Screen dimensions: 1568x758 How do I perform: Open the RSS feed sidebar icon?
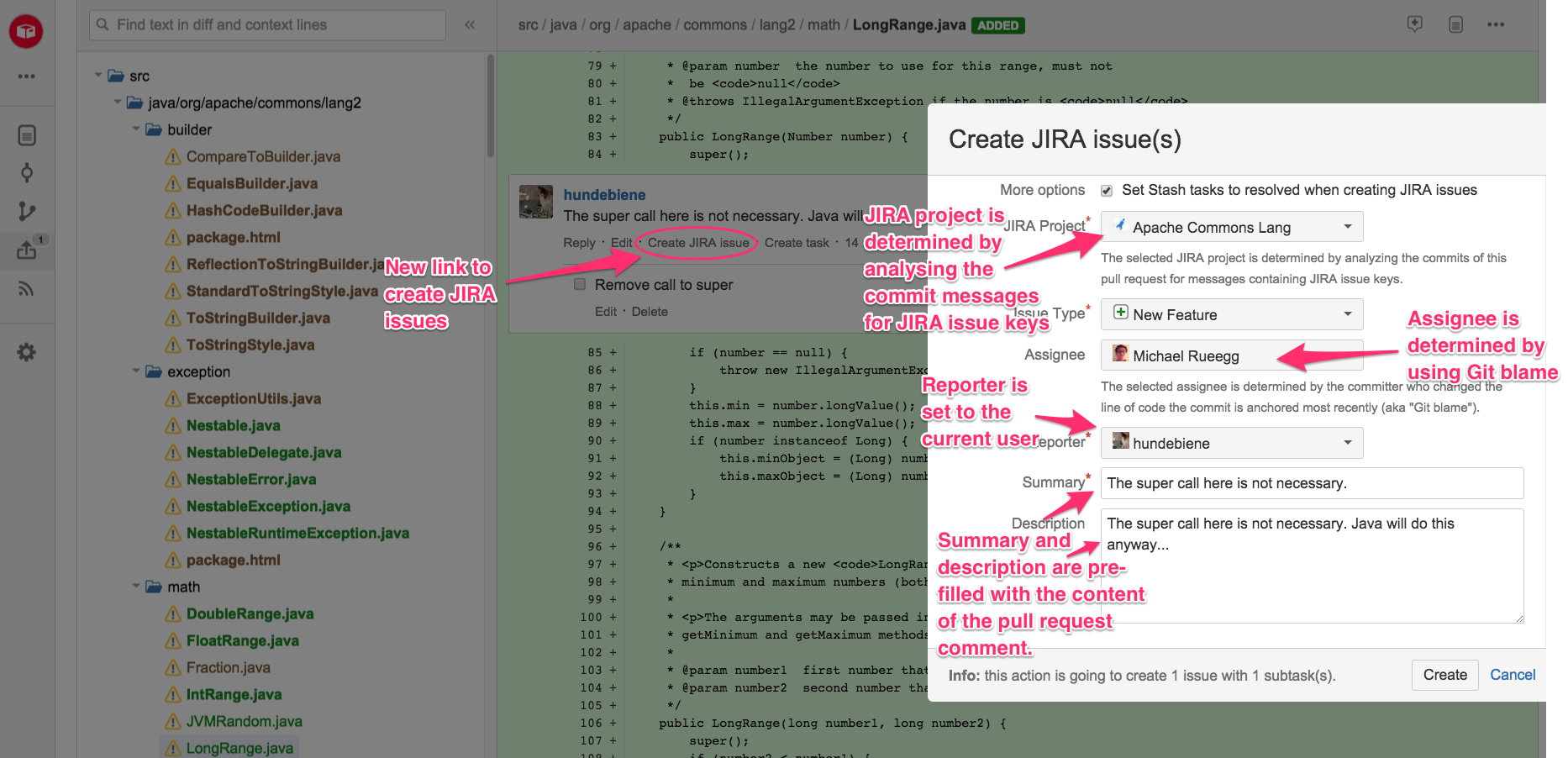click(27, 289)
